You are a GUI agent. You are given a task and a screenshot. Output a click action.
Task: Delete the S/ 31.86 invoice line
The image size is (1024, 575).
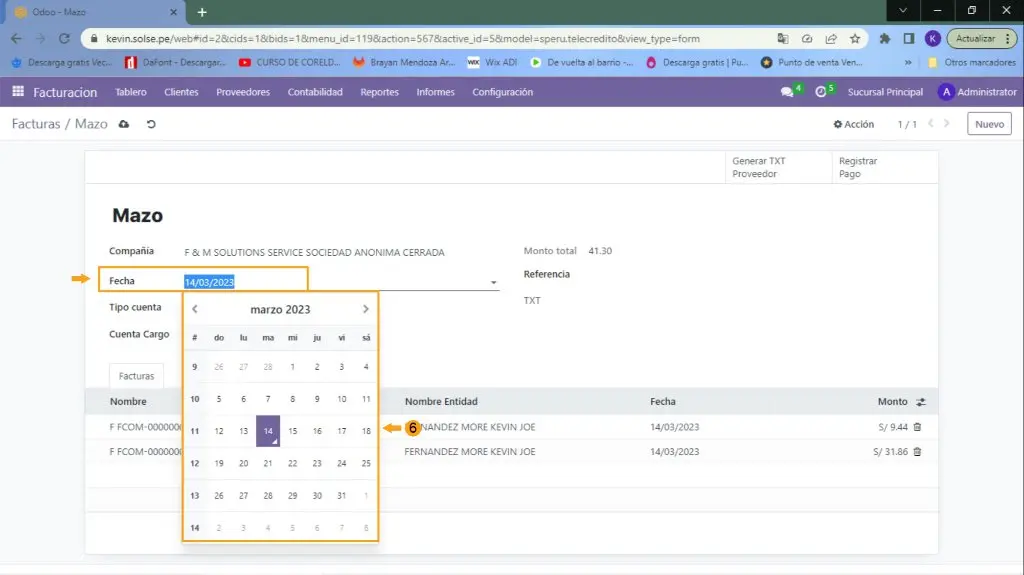coord(917,452)
